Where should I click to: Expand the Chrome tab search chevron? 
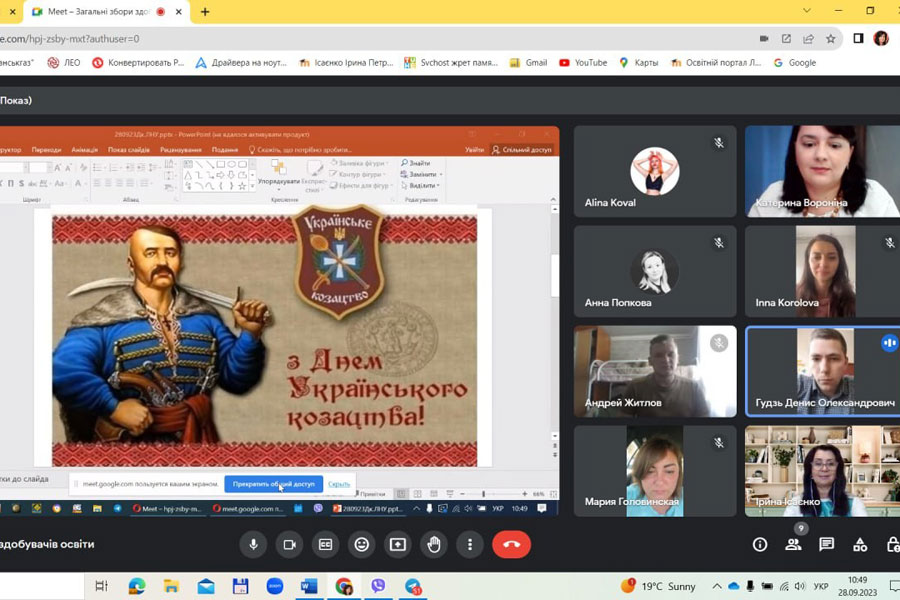pos(807,11)
